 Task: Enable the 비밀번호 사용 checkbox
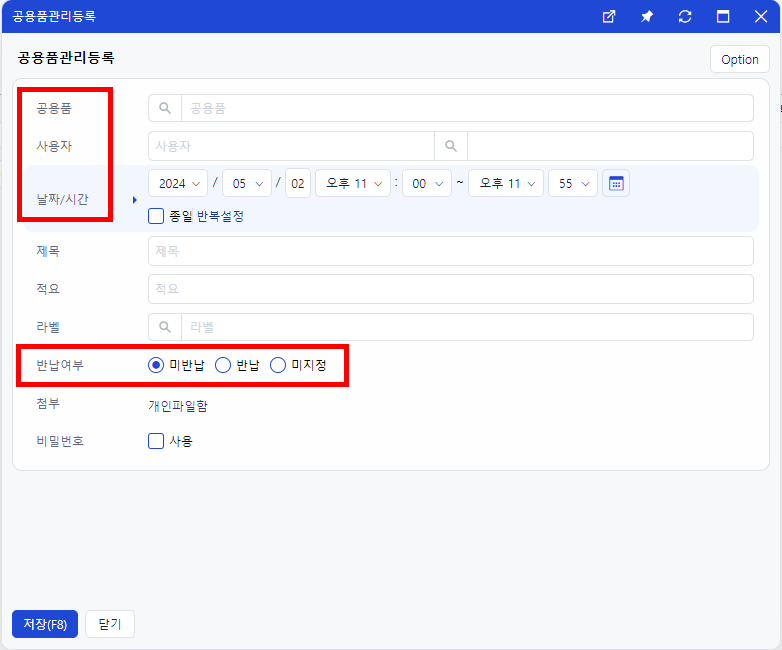tap(156, 441)
